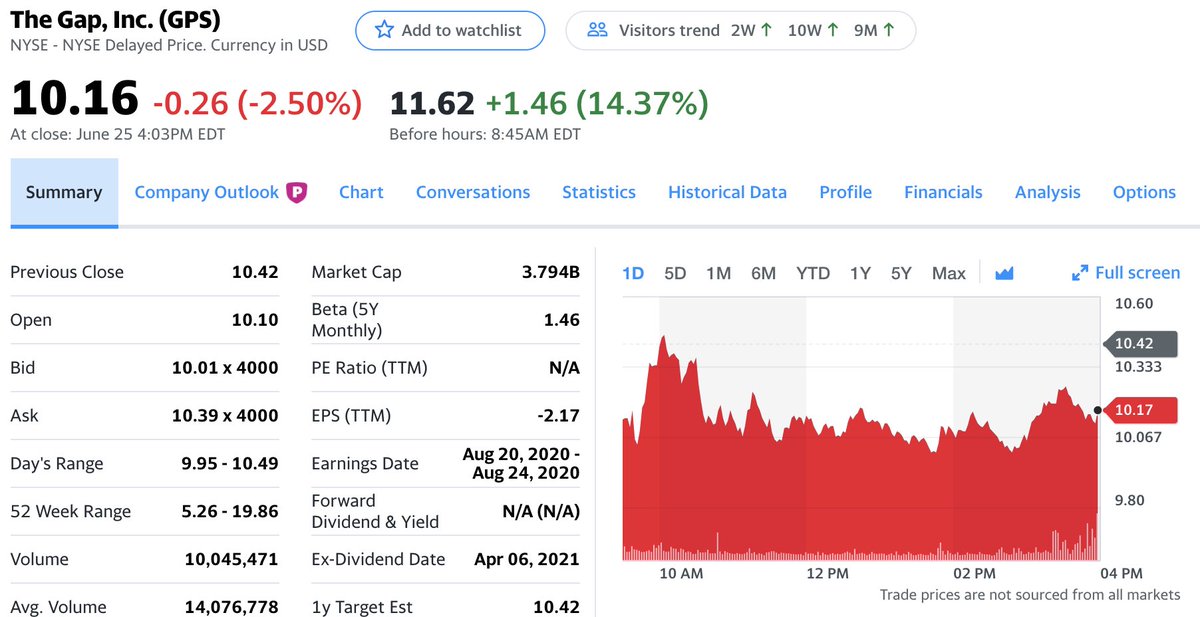Click the Market Cap value 3.794B
The height and width of the screenshot is (617, 1200).
pos(551,272)
